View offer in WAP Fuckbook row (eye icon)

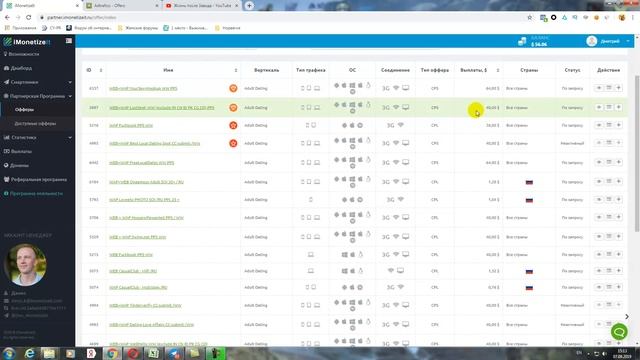click(x=599, y=125)
